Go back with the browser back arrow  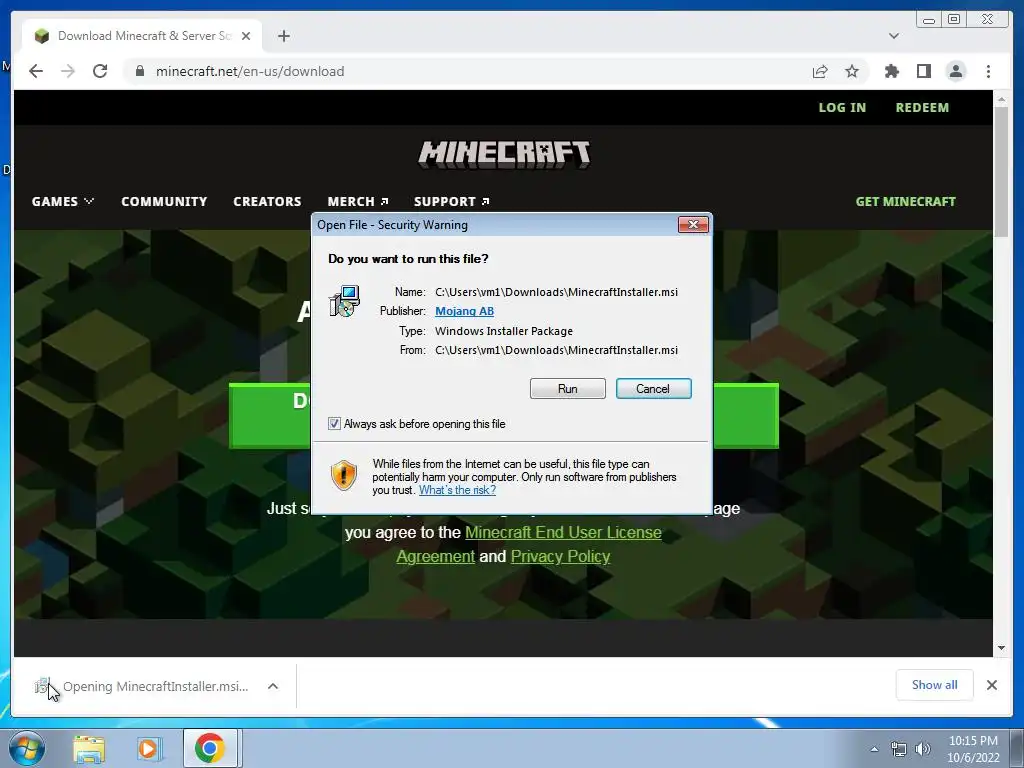tap(36, 71)
